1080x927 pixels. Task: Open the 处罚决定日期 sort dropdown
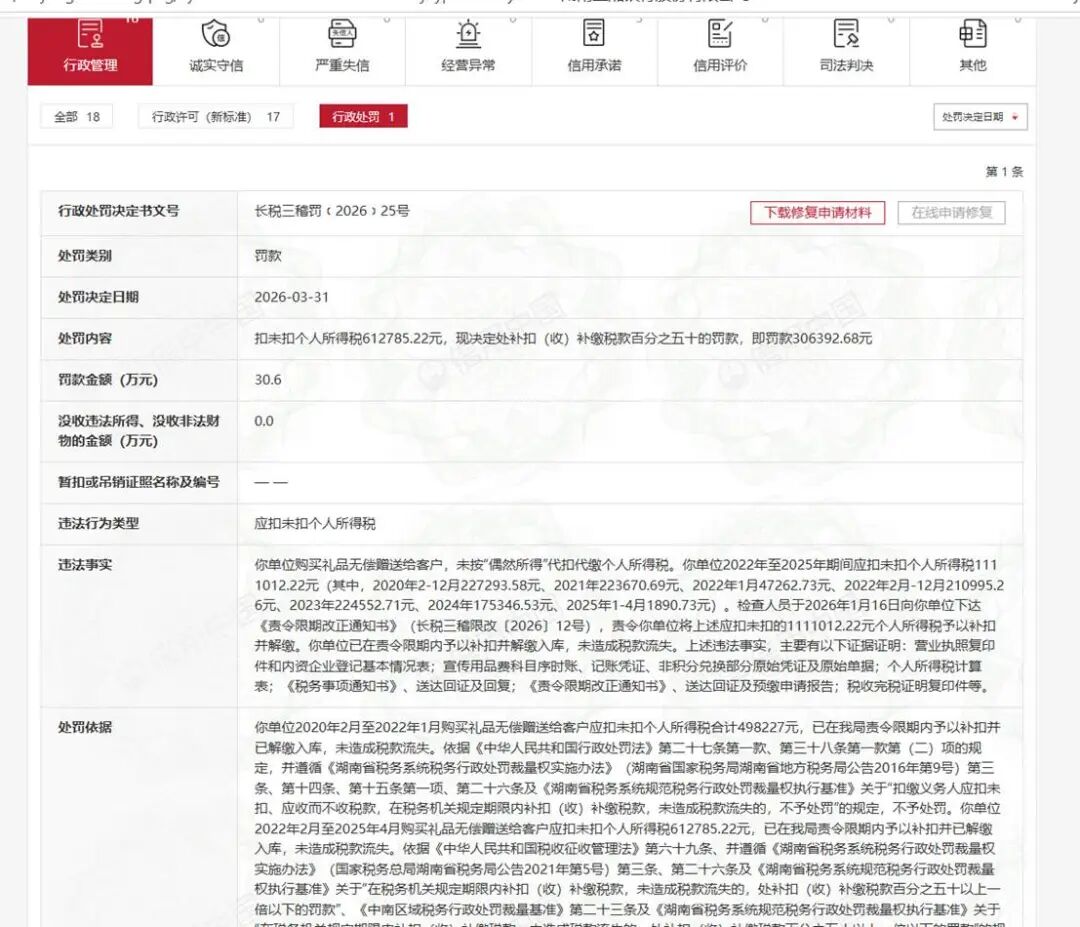pyautogui.click(x=979, y=117)
